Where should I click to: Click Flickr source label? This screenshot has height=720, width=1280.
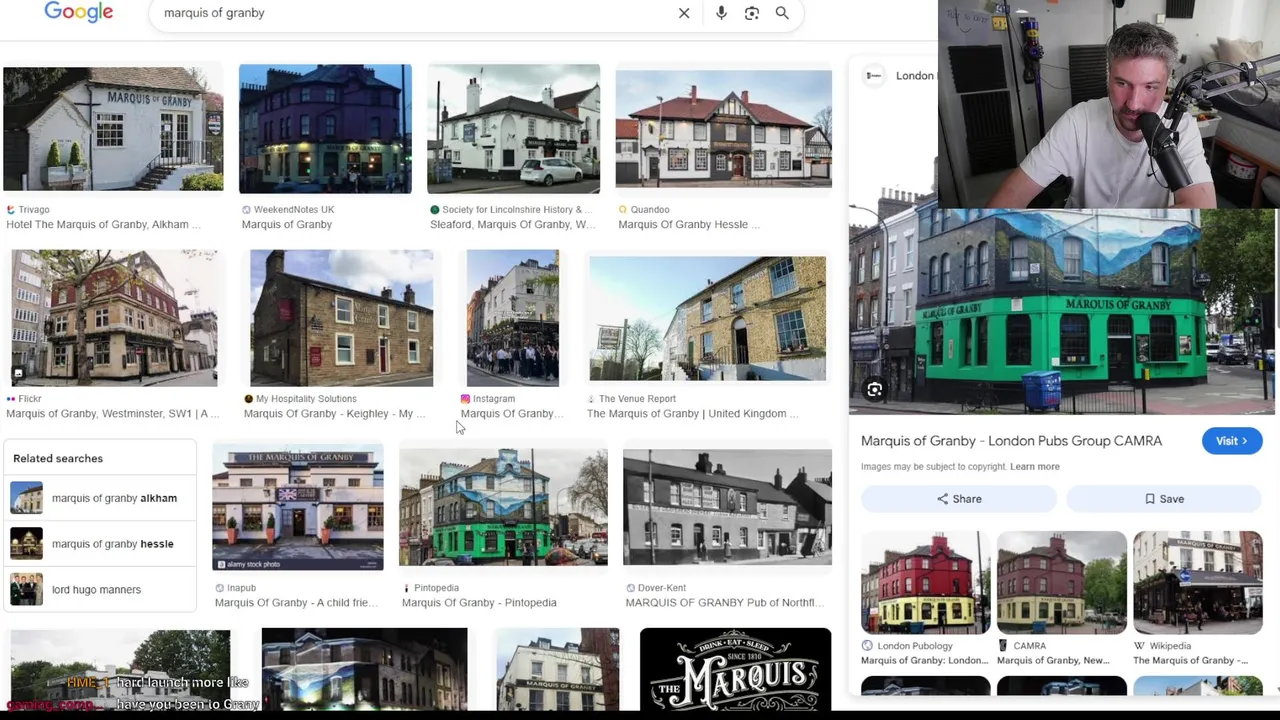click(30, 399)
